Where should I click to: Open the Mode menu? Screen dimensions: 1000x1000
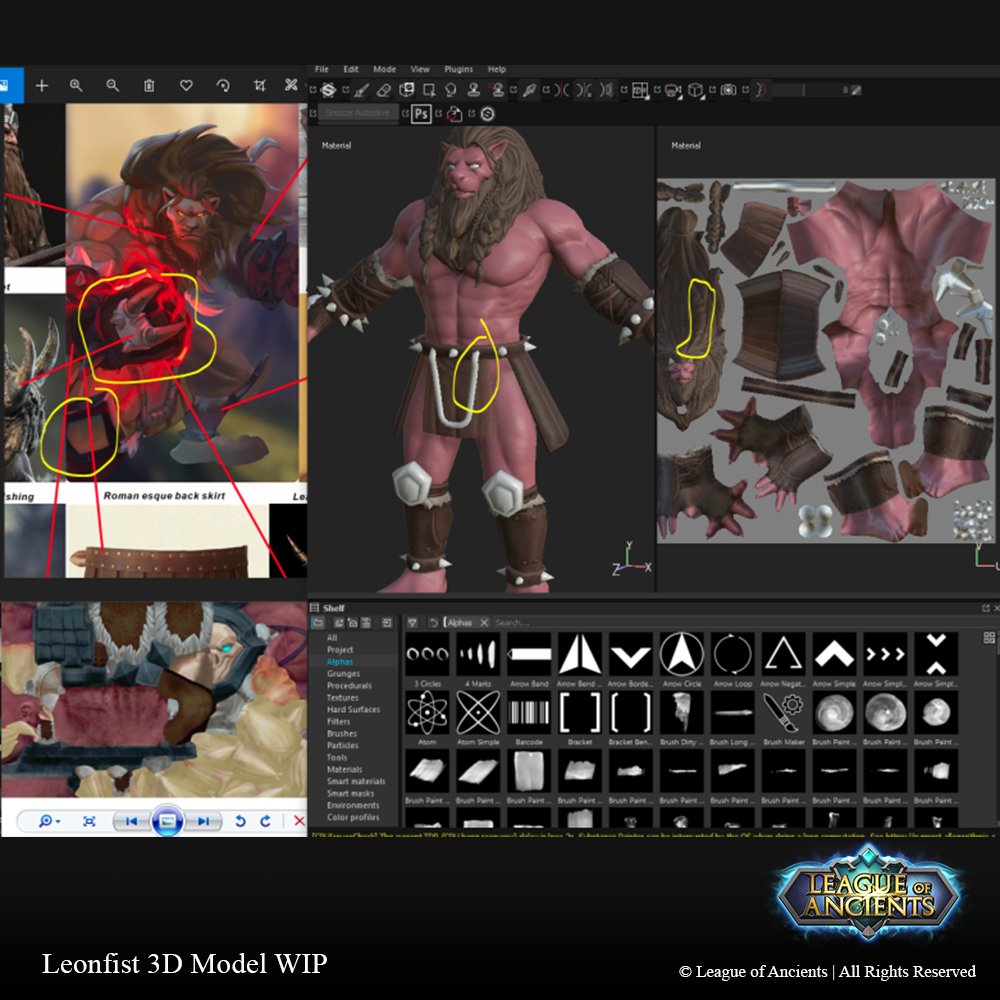pos(385,70)
